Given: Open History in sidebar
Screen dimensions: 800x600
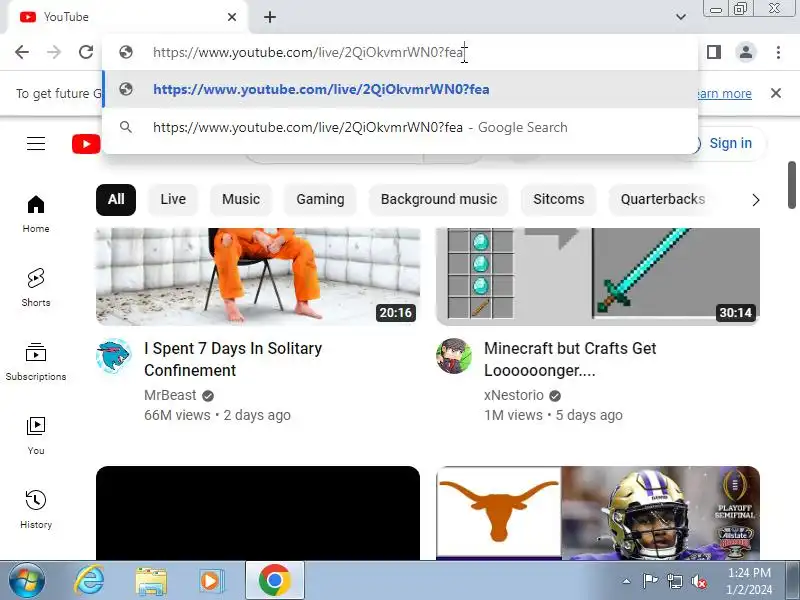Looking at the screenshot, I should (x=36, y=510).
